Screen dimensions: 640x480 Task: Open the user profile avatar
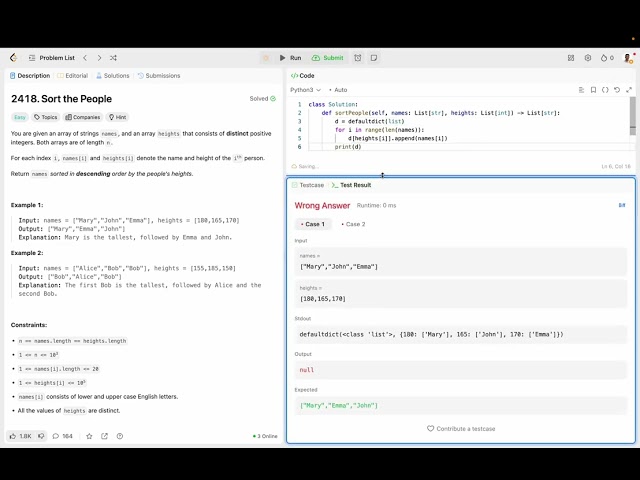(628, 58)
